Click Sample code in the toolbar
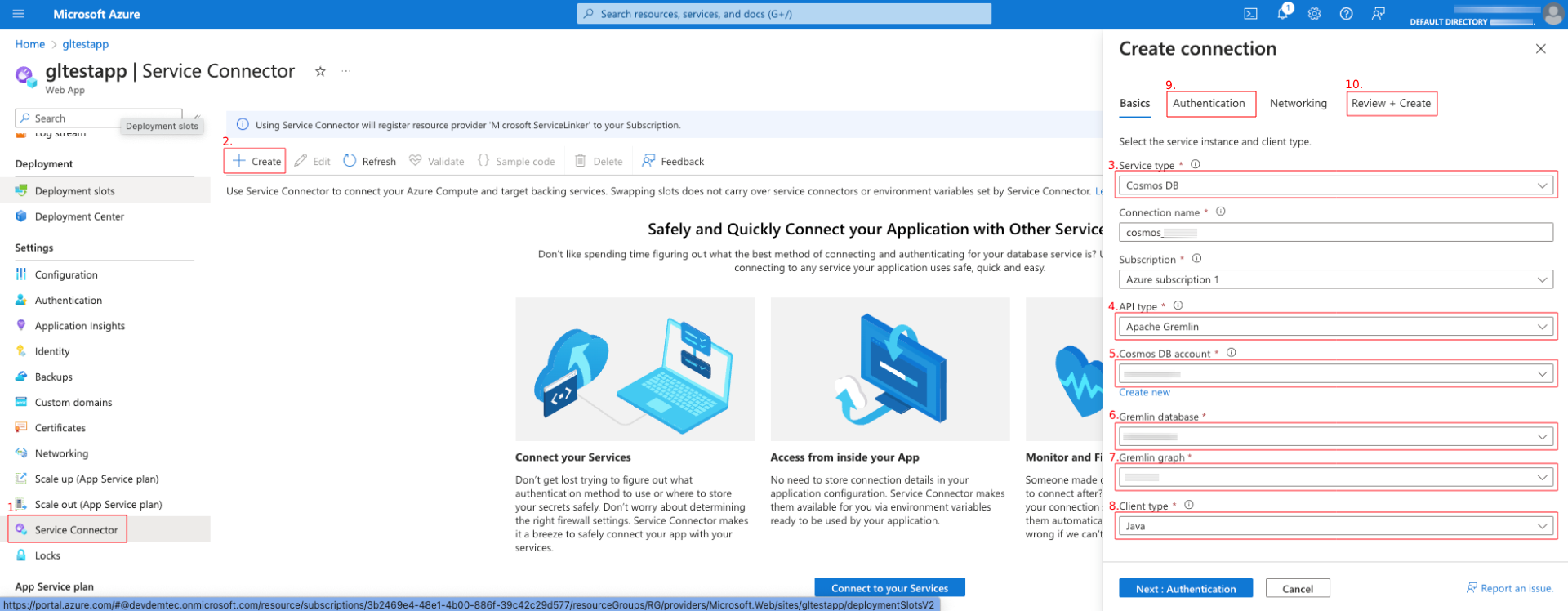Viewport: 1568px width, 611px height. tap(516, 161)
